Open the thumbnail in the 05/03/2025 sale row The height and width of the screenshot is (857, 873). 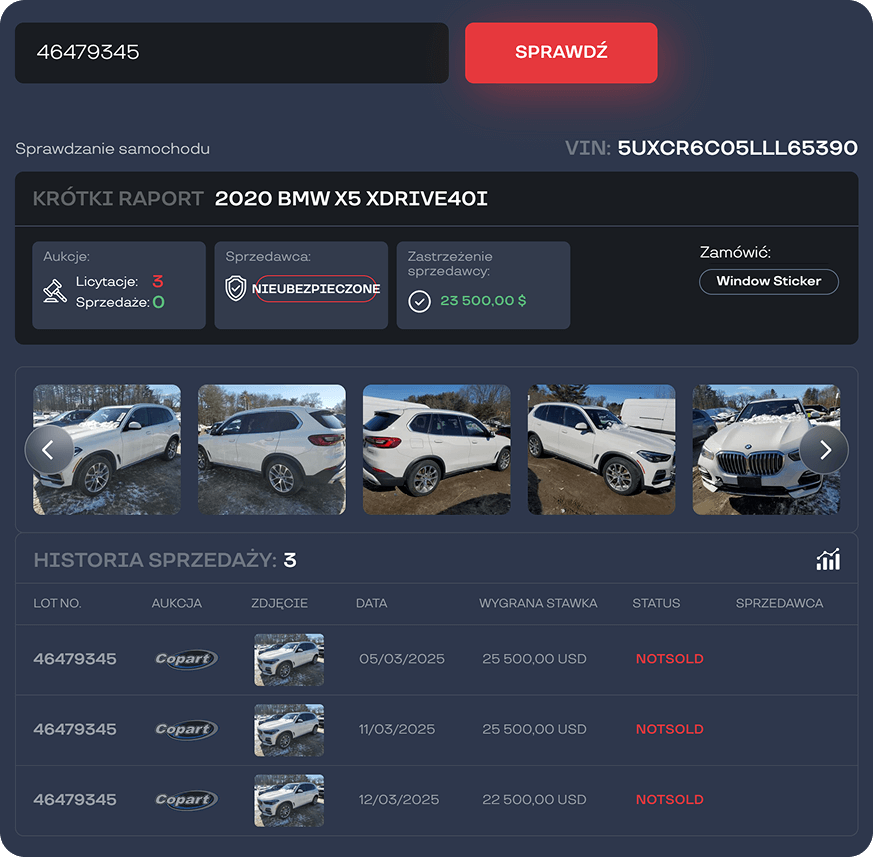289,659
